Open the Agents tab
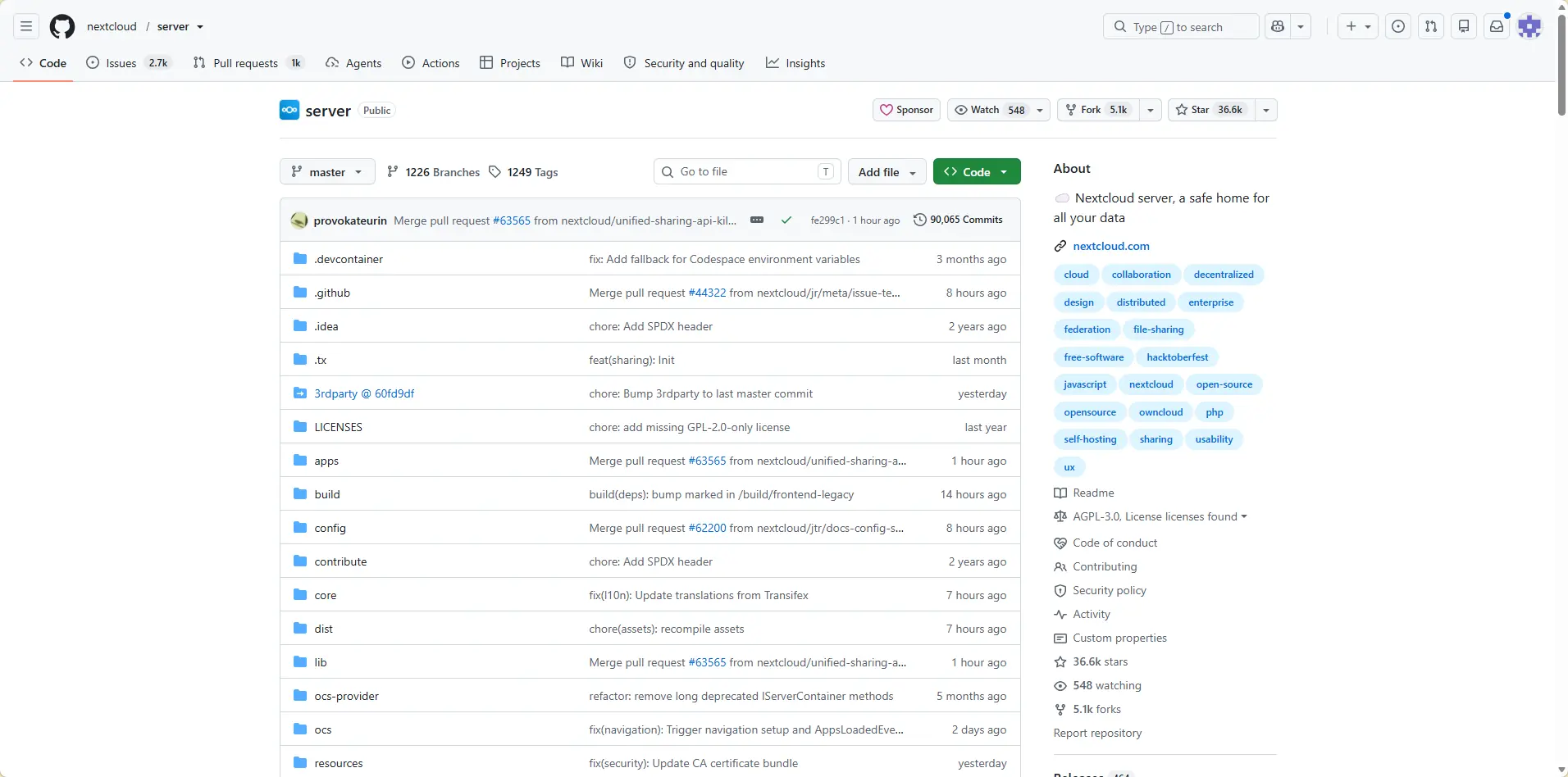The width and height of the screenshot is (1568, 777). coord(353,63)
